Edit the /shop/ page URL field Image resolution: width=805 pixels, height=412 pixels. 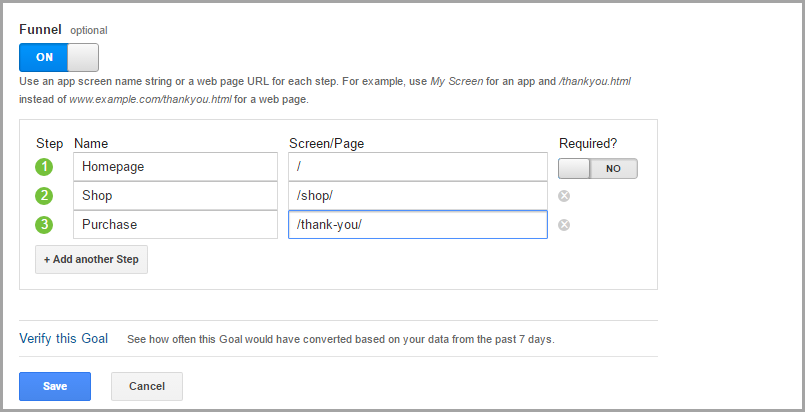[417, 196]
